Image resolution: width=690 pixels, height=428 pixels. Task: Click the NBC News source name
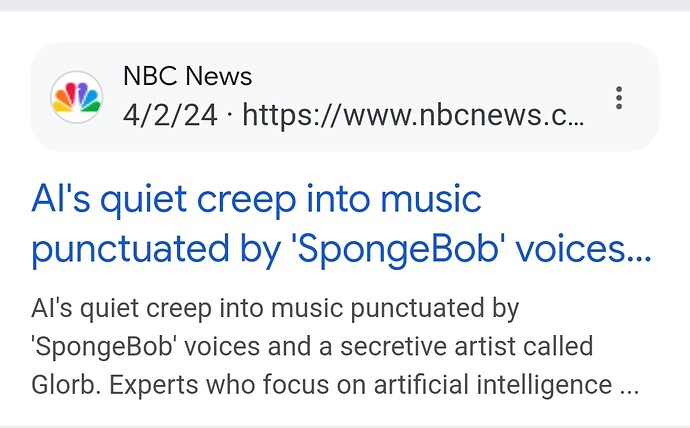pos(187,76)
